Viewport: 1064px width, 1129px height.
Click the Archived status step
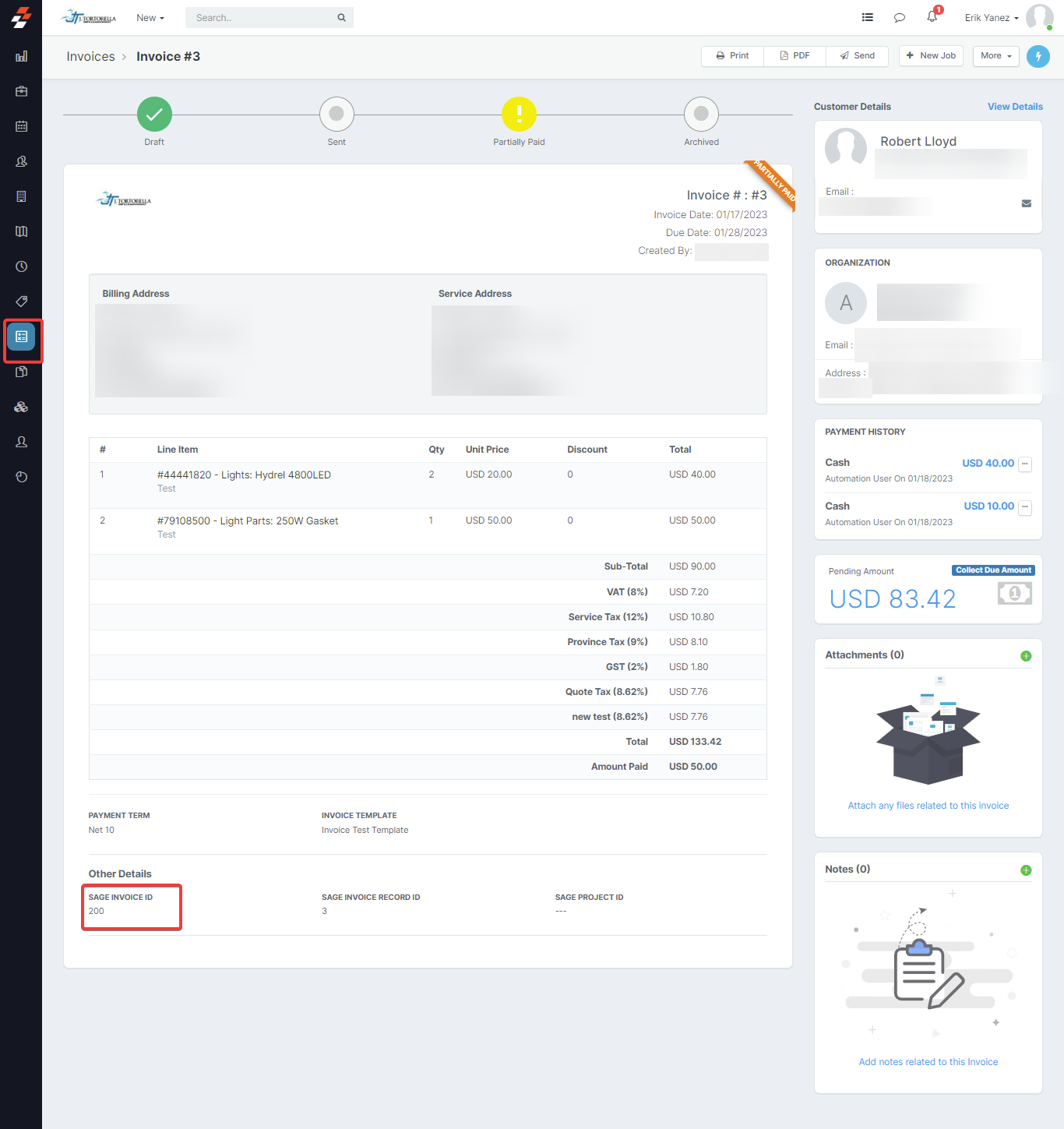[701, 115]
